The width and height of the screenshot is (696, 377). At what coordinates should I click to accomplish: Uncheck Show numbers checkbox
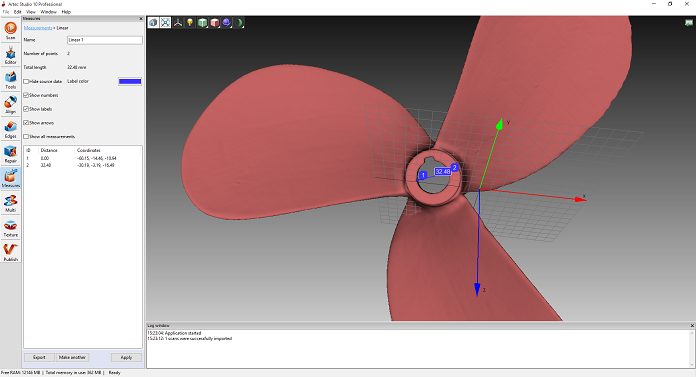pyautogui.click(x=26, y=95)
